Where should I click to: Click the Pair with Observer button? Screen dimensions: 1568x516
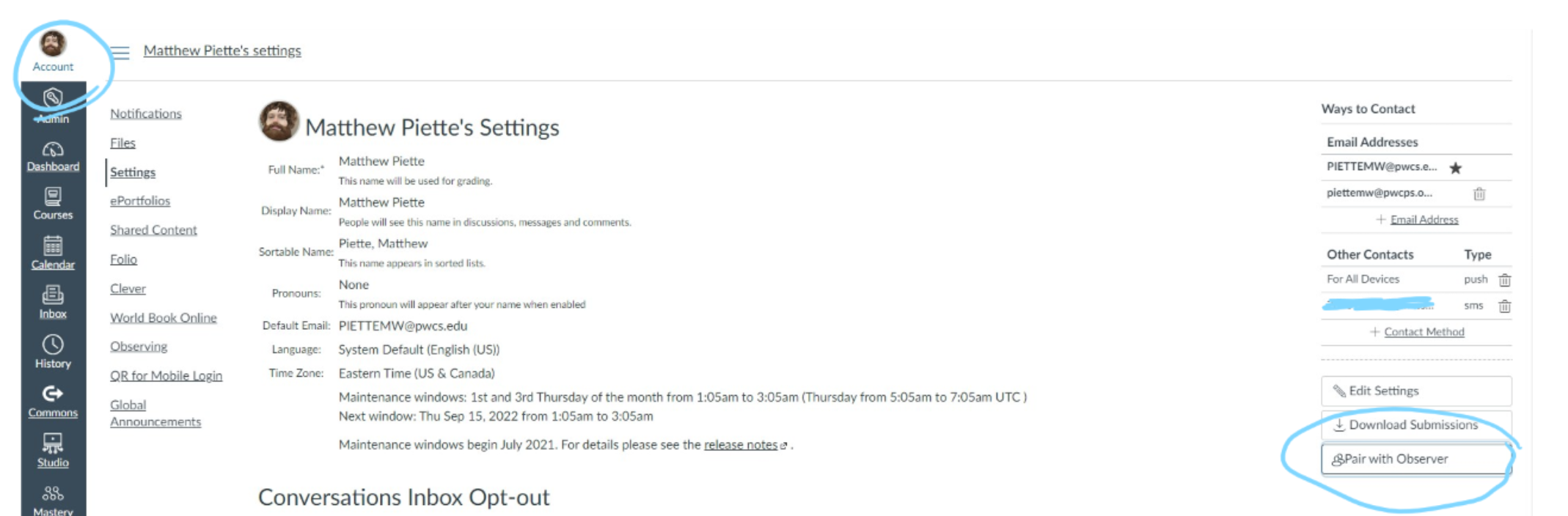pos(1416,459)
